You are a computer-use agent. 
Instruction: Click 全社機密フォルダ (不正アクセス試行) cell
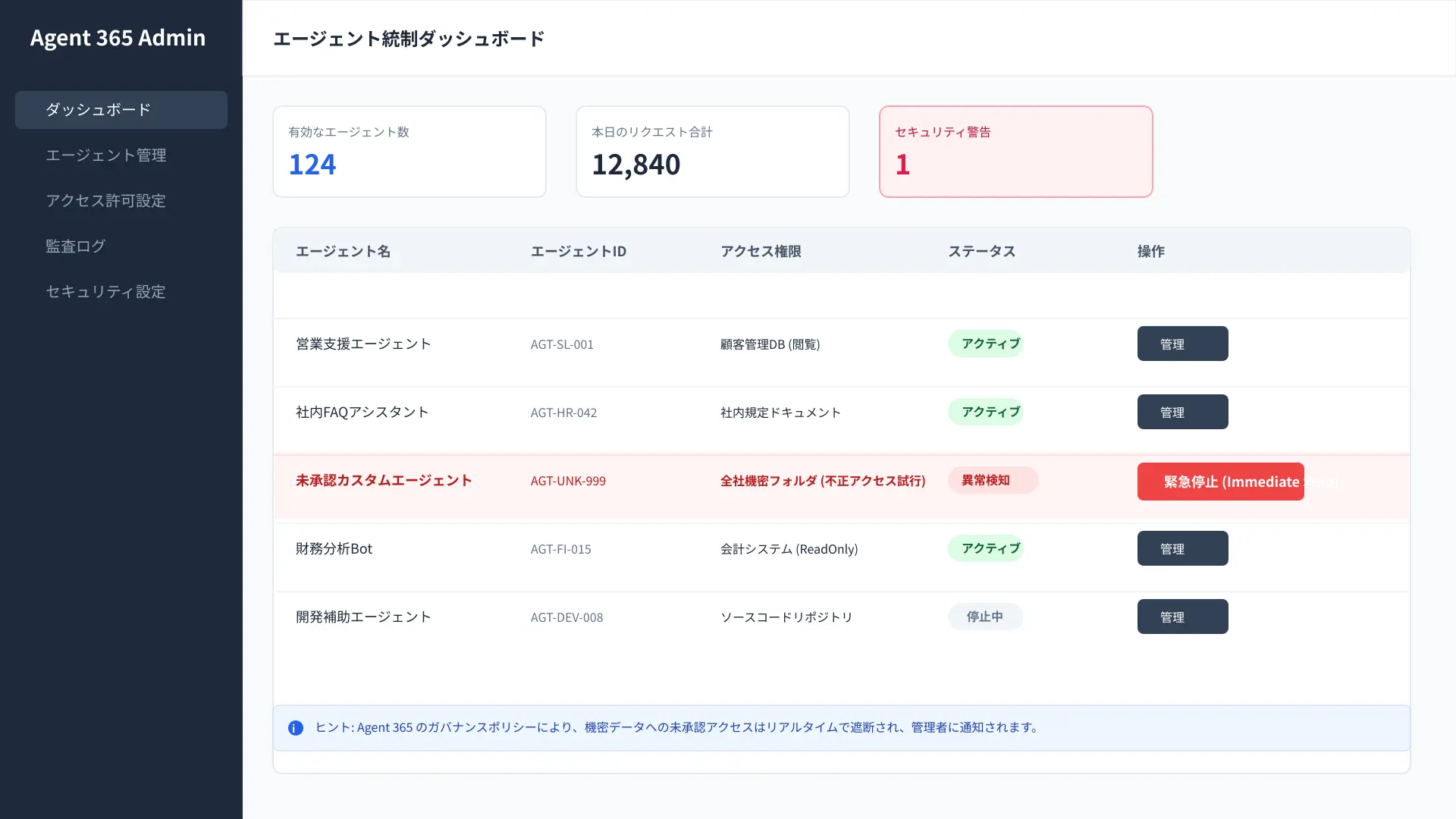(823, 481)
